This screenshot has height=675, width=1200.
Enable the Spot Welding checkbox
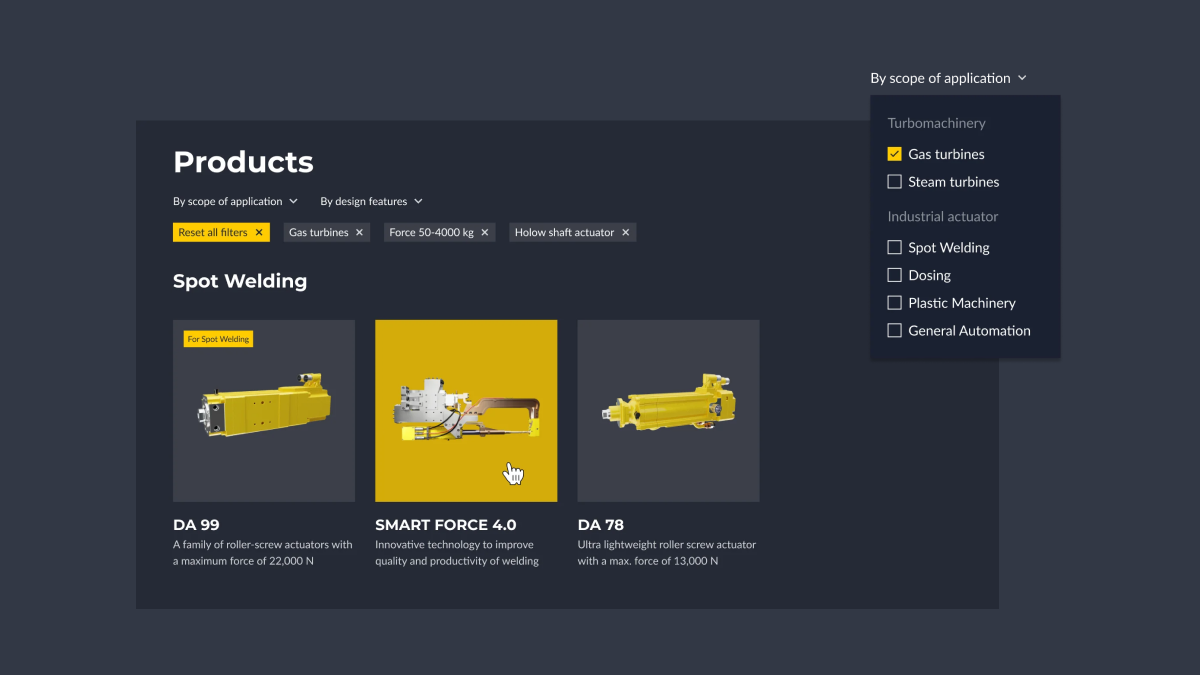[x=895, y=247]
